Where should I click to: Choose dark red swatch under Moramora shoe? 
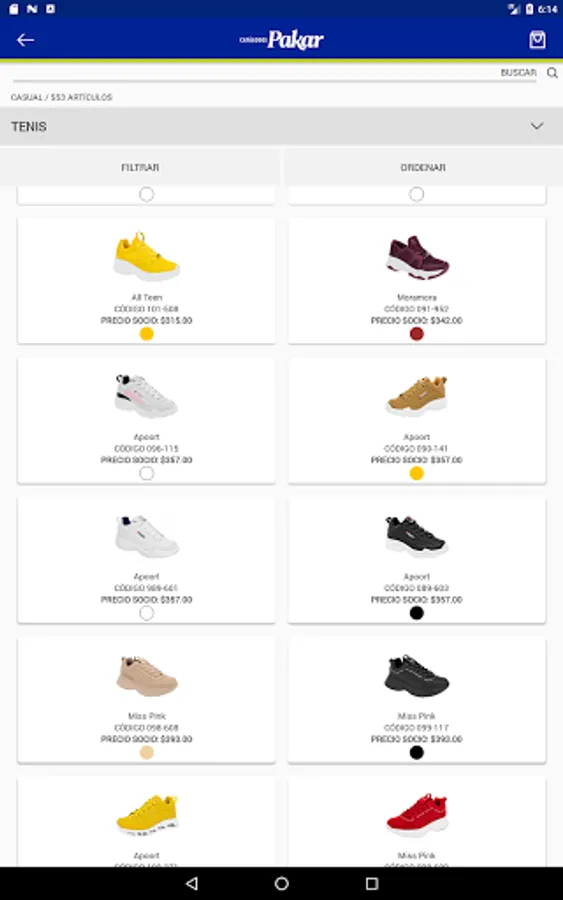417,334
